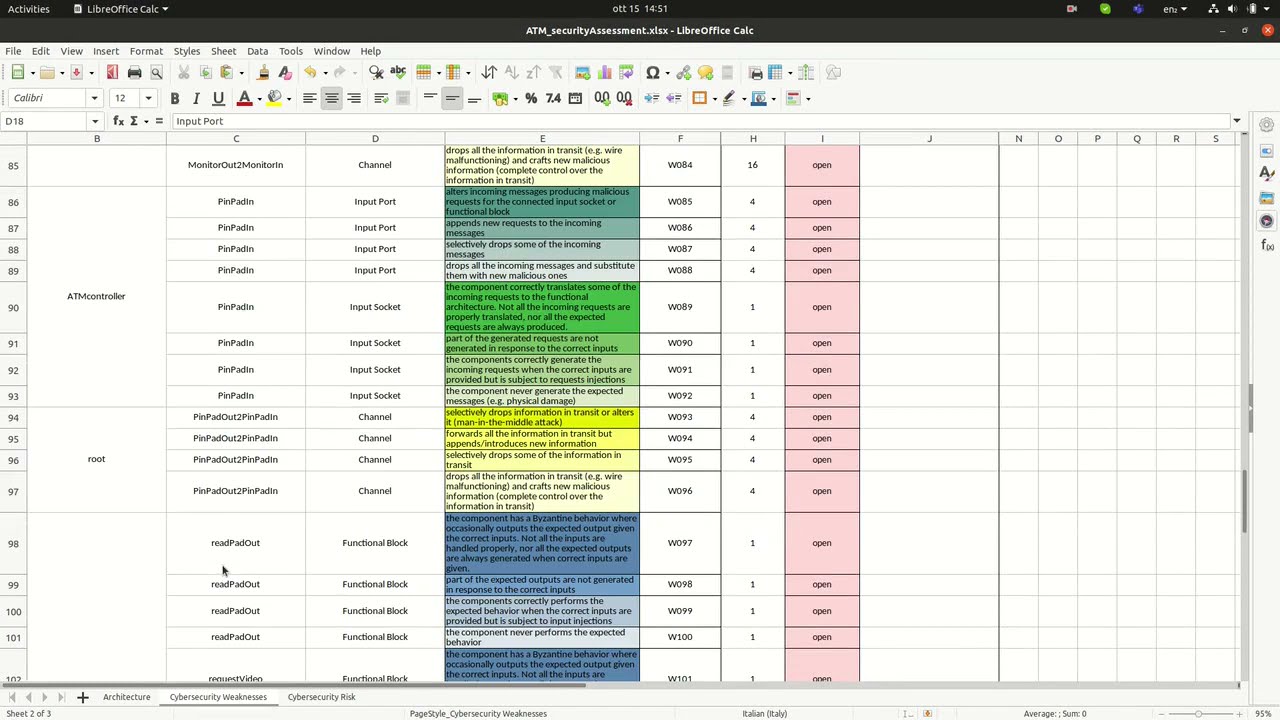Click the Cut scissors icon

click(x=183, y=72)
